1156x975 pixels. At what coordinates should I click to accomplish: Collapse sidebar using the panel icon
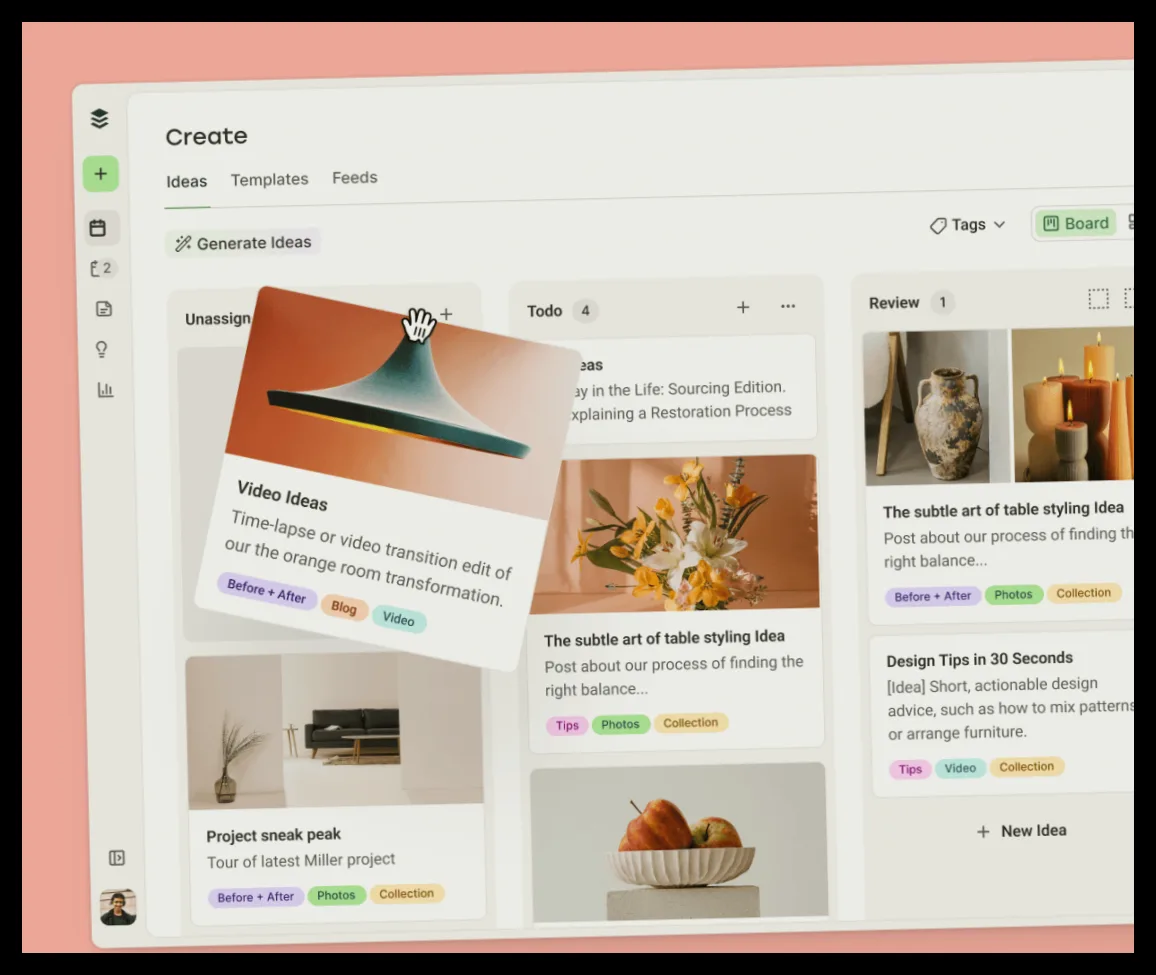116,858
